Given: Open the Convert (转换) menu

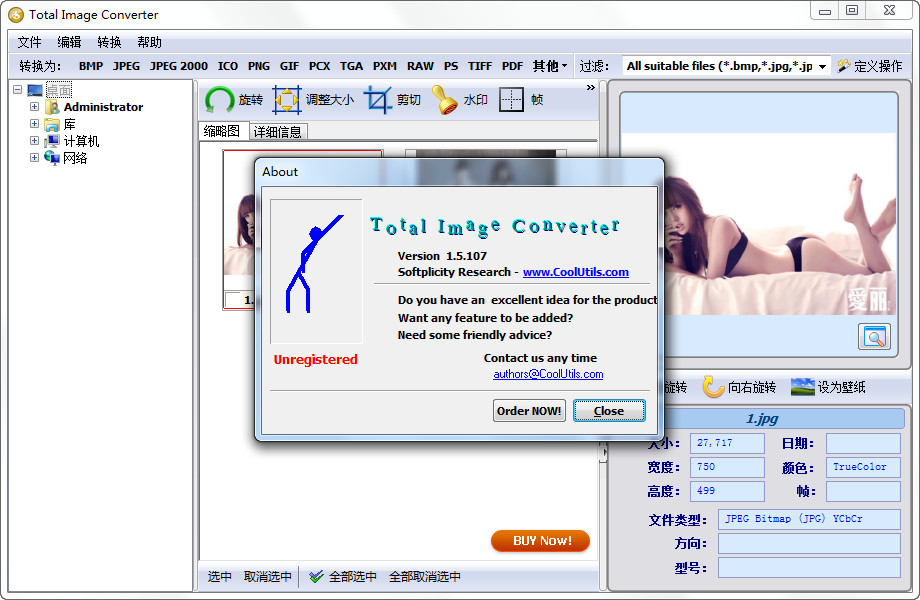Looking at the screenshot, I should coord(109,42).
